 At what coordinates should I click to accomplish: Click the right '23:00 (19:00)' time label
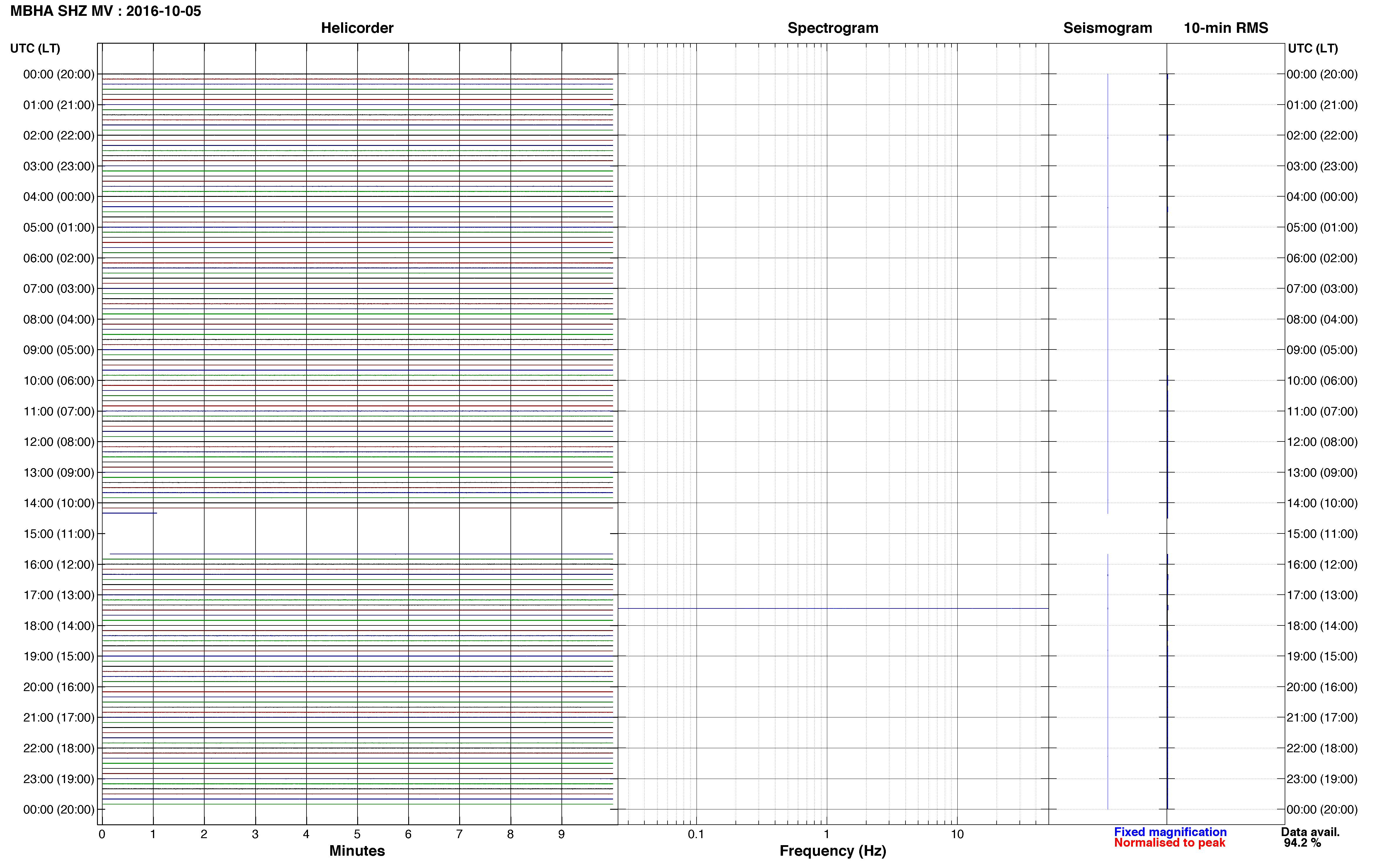click(x=1322, y=779)
